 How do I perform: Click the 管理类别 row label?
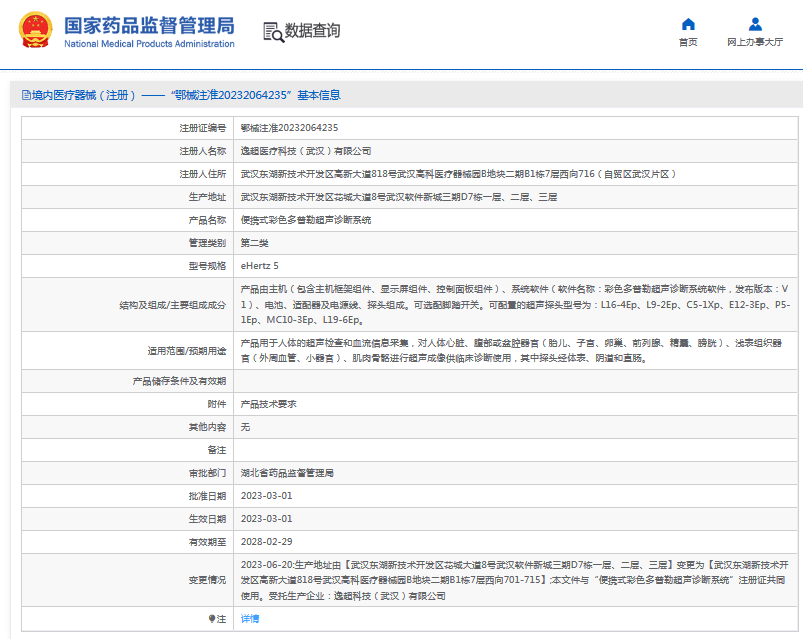click(x=207, y=243)
